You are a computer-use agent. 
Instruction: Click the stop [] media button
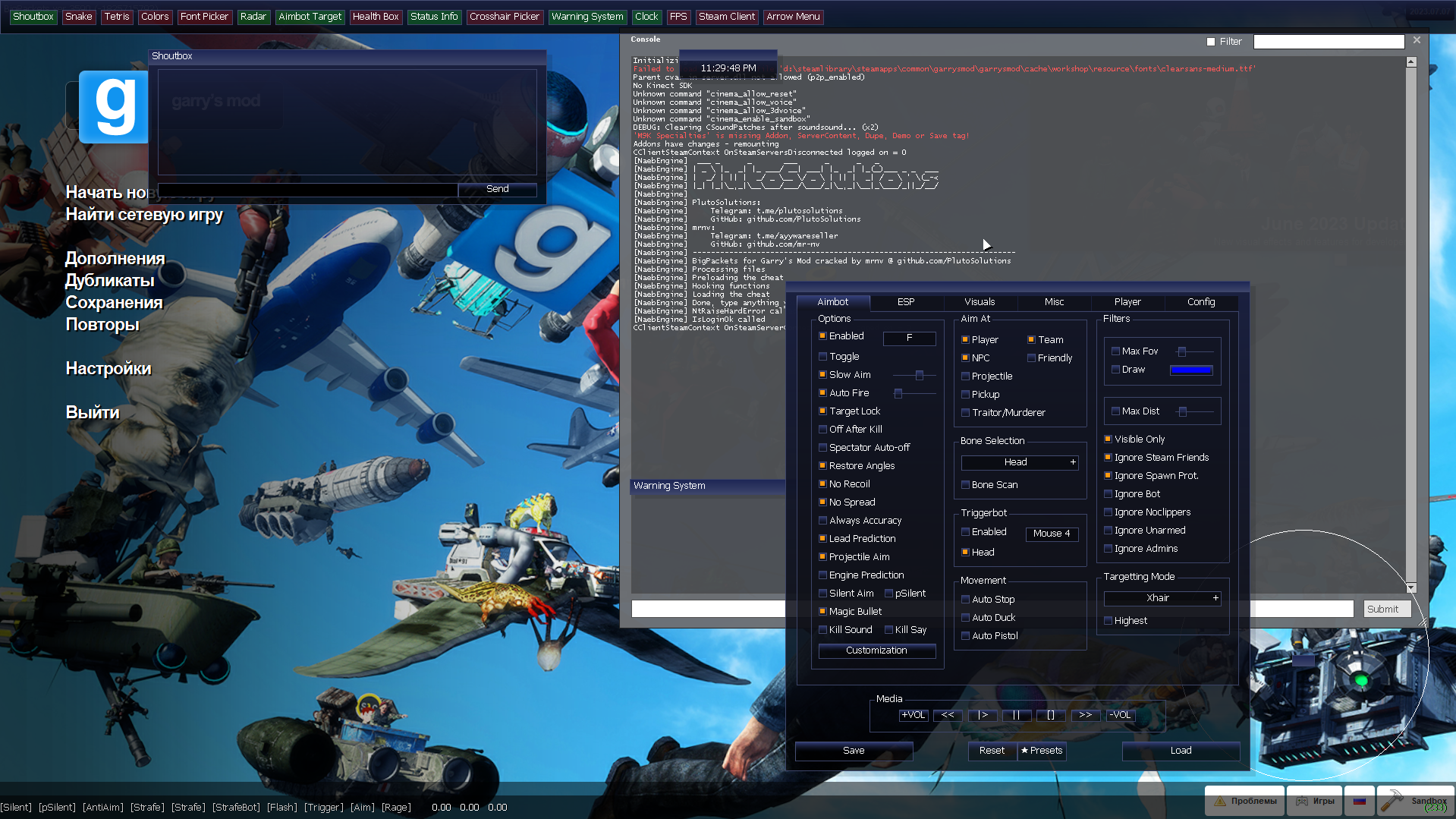click(1051, 715)
